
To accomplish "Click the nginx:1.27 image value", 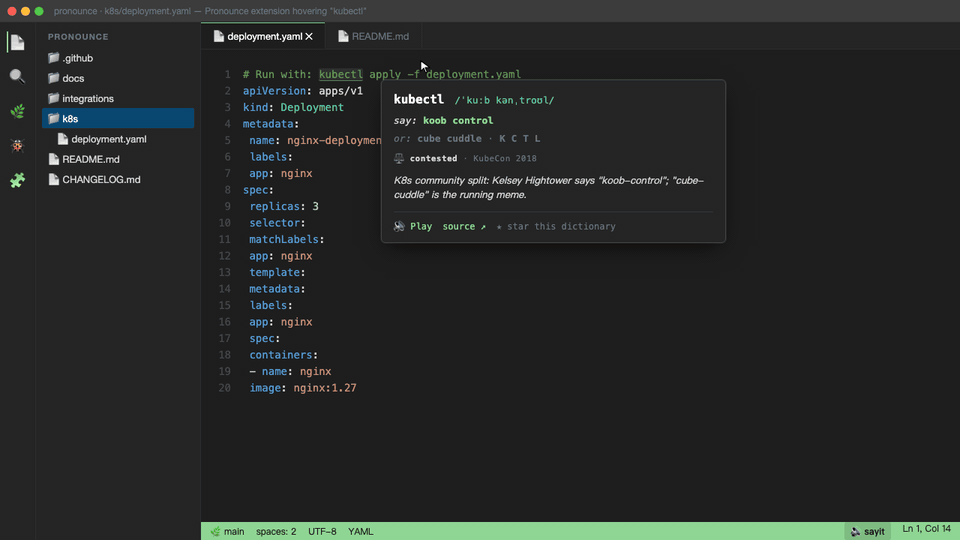I will tap(324, 388).
